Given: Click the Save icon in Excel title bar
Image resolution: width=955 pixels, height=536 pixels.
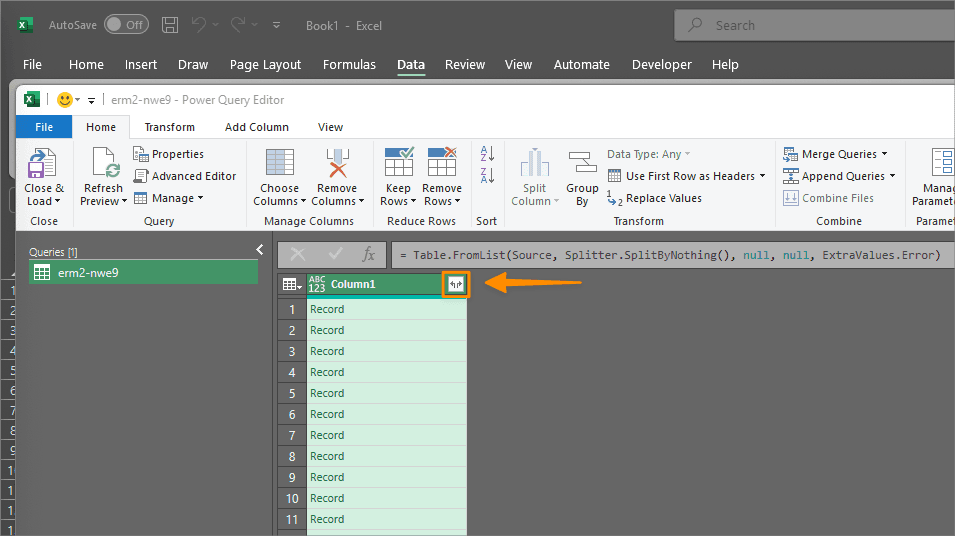Looking at the screenshot, I should pyautogui.click(x=170, y=25).
